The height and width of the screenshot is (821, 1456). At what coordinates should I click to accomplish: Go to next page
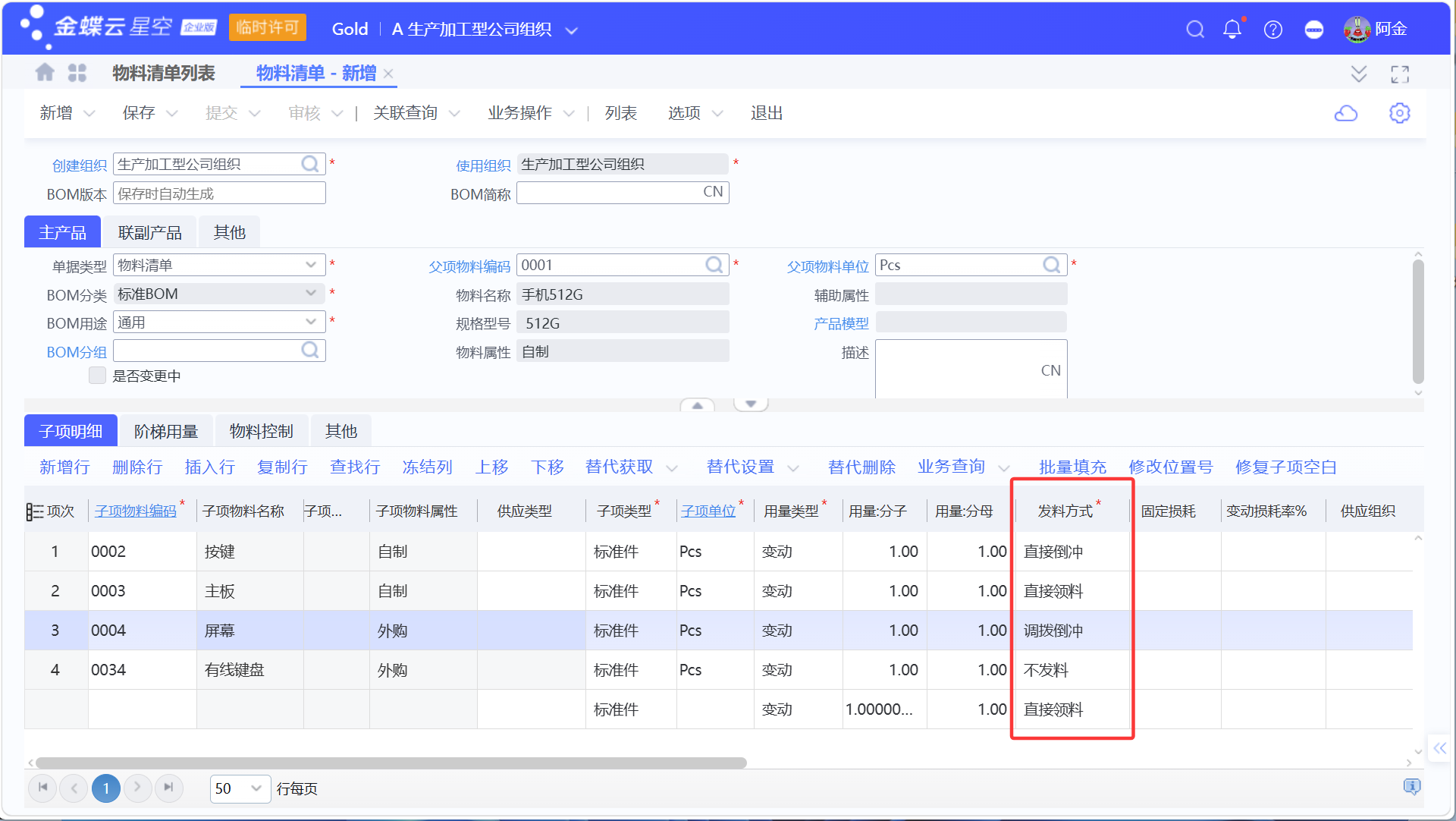(137, 788)
